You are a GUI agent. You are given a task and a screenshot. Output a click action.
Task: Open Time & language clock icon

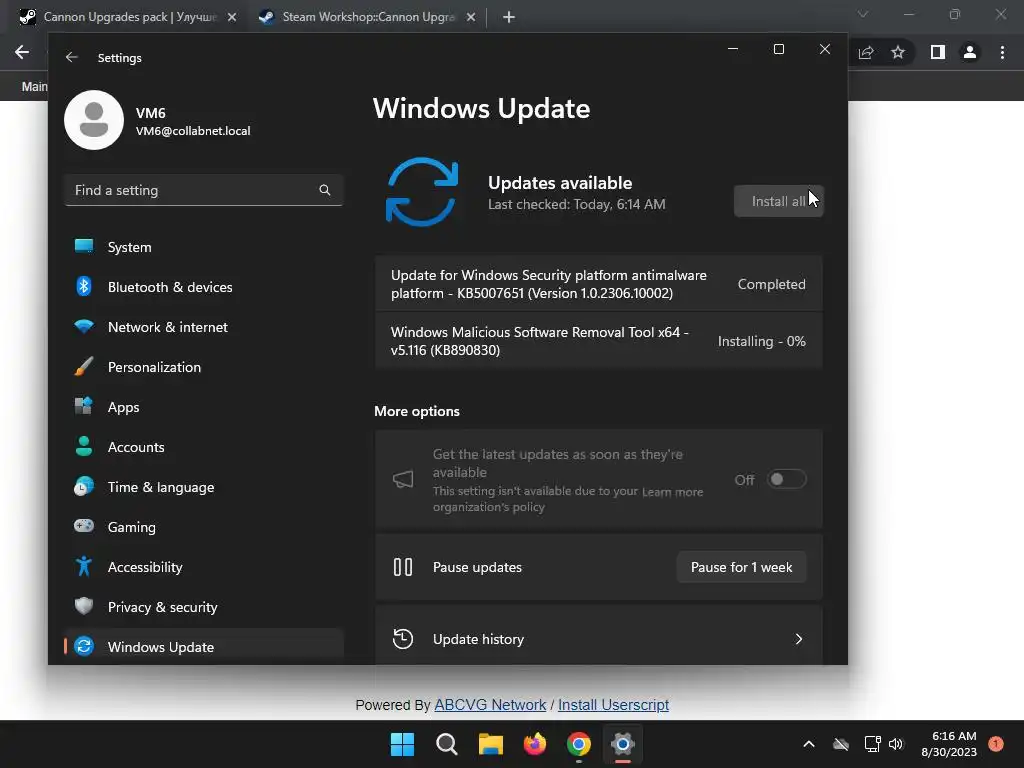click(x=84, y=487)
